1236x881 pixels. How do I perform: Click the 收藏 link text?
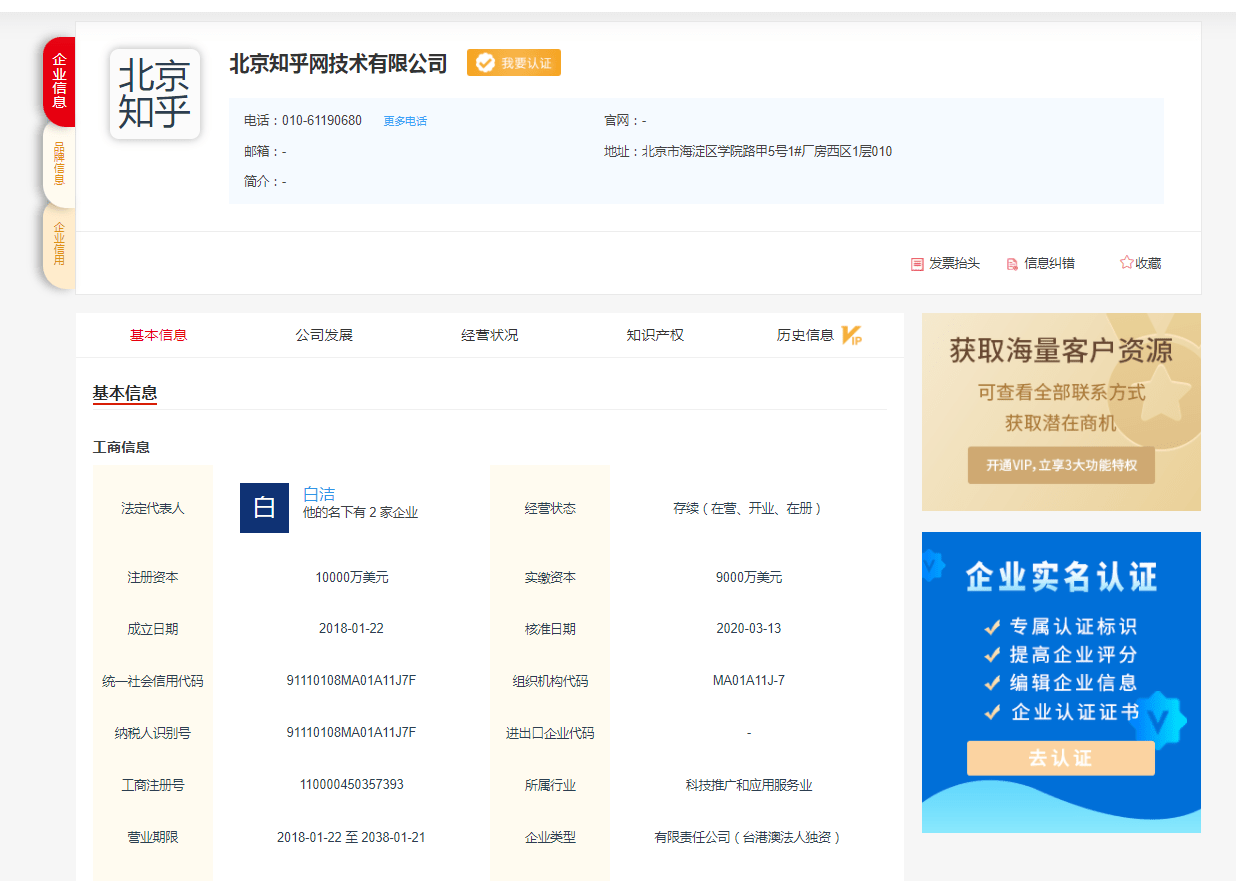1148,264
